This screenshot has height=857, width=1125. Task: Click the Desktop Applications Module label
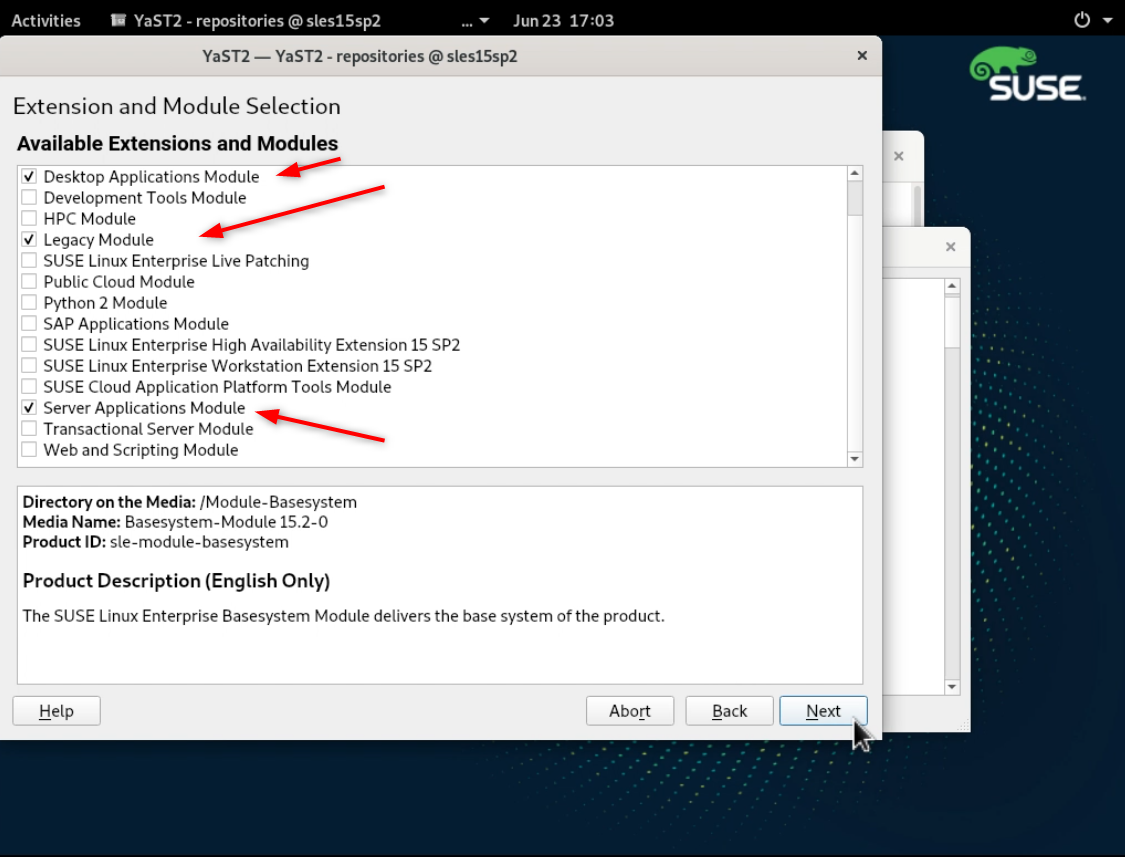151,177
